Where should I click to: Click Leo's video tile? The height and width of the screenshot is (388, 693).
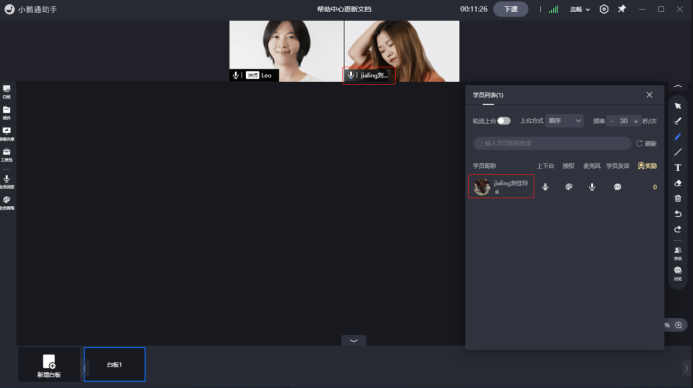pos(286,51)
